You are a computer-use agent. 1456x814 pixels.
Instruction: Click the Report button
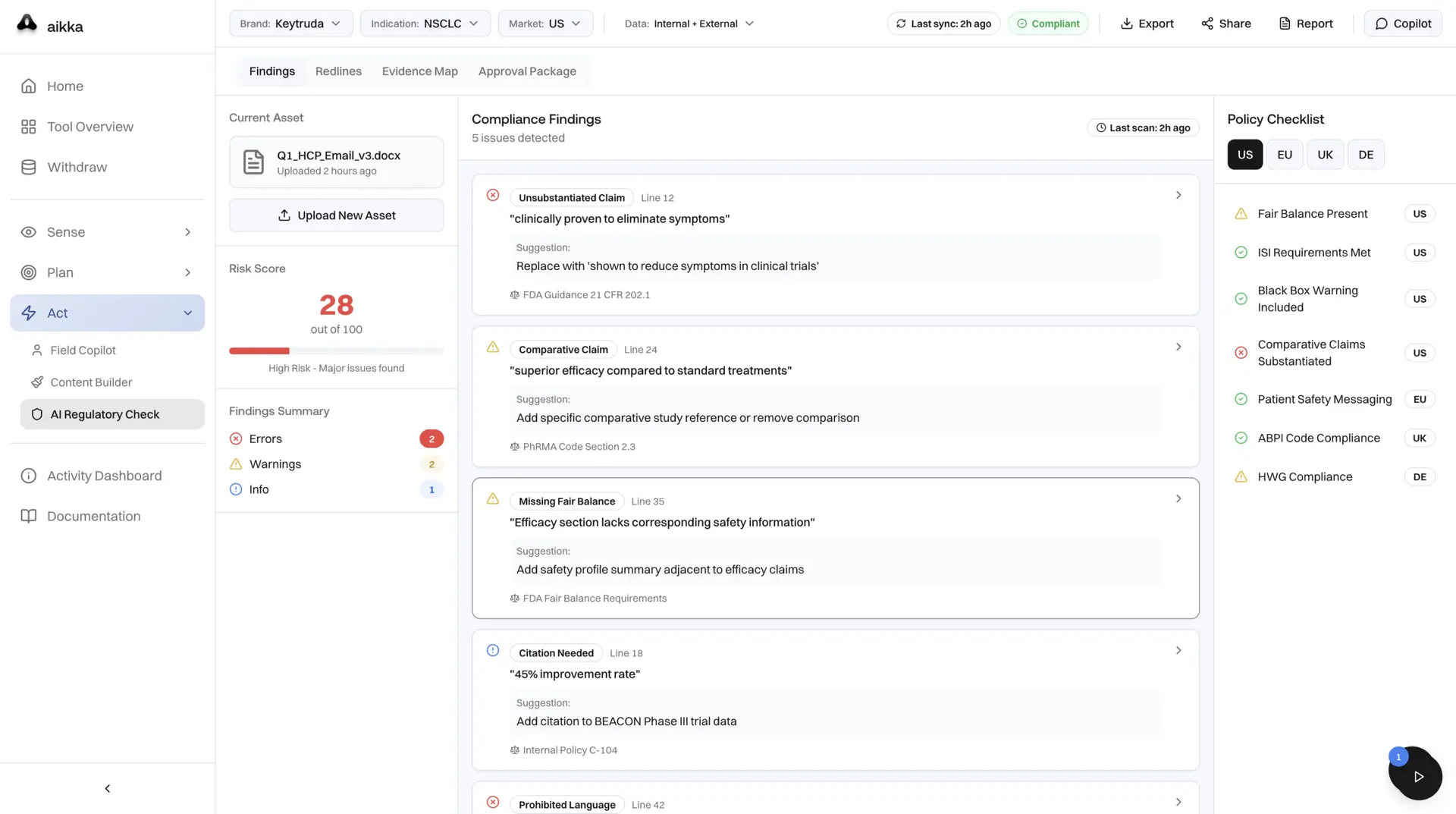click(x=1305, y=24)
